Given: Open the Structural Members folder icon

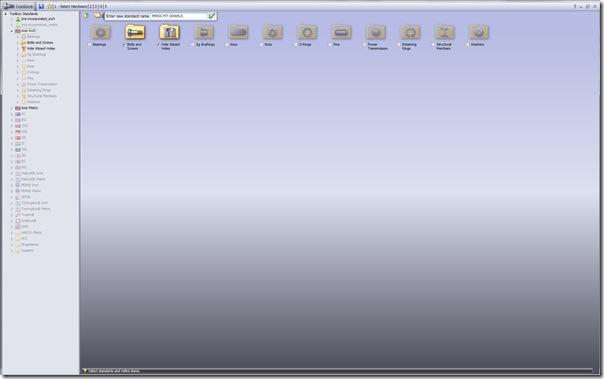Looking at the screenshot, I should click(445, 32).
